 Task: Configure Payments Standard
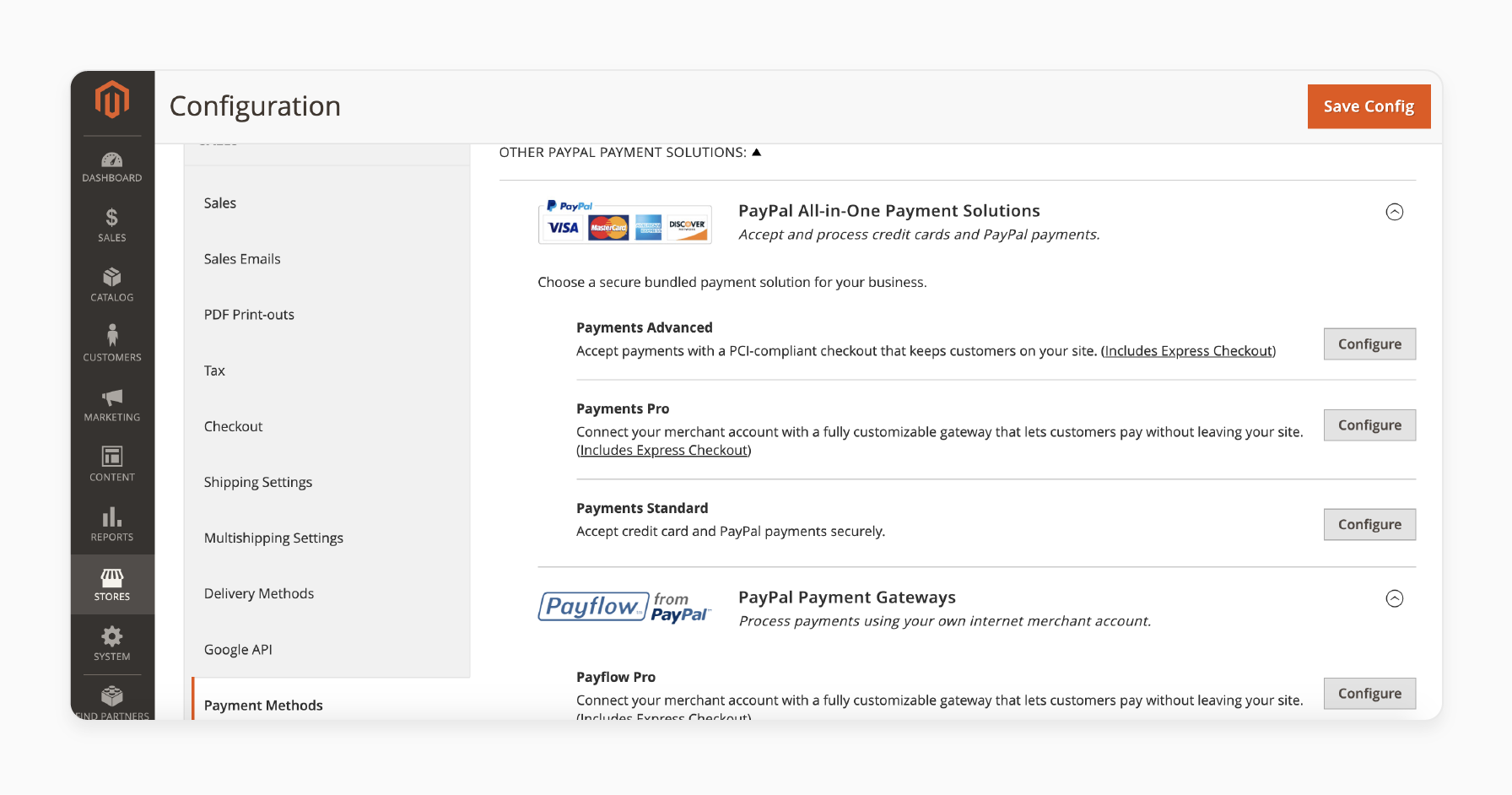(1369, 524)
